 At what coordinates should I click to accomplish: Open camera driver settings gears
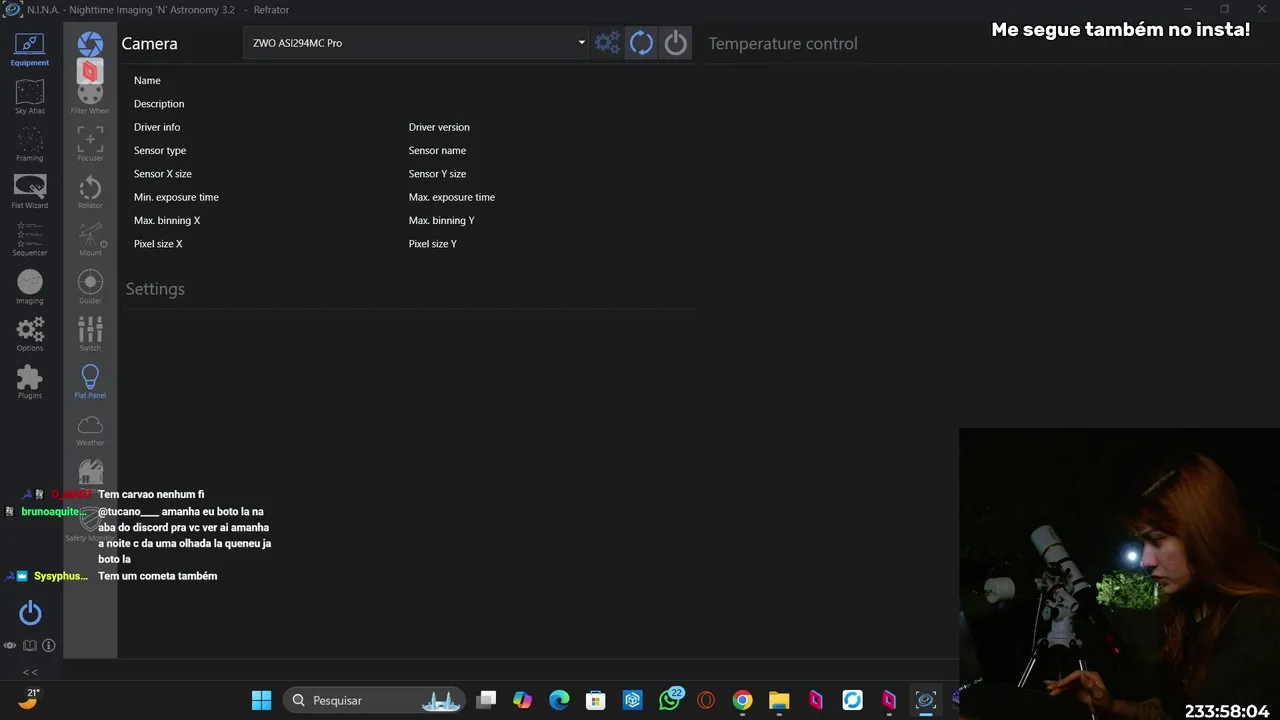click(x=607, y=43)
